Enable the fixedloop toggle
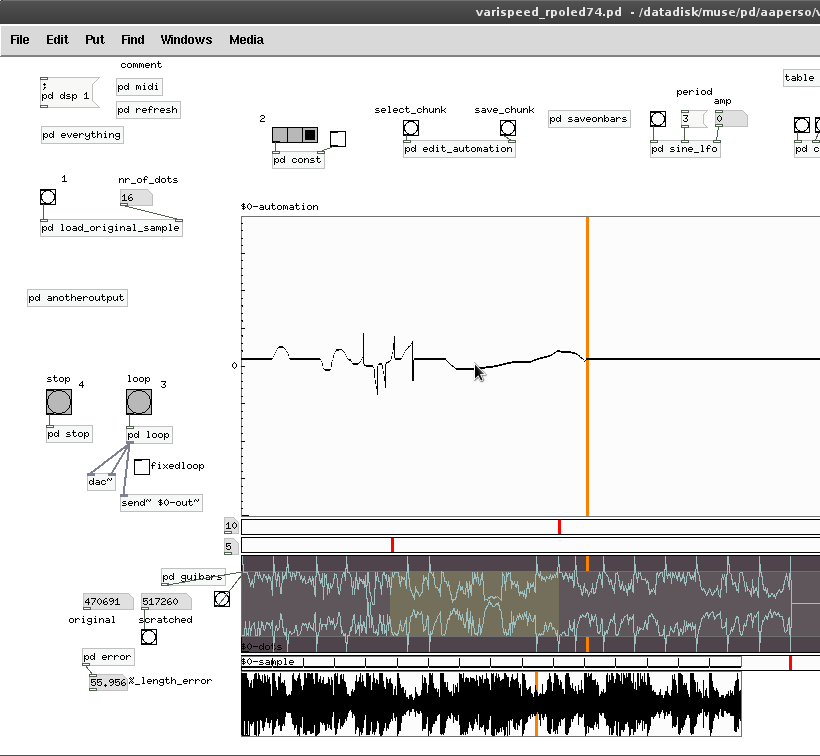Image resolution: width=820 pixels, height=756 pixels. click(x=142, y=467)
